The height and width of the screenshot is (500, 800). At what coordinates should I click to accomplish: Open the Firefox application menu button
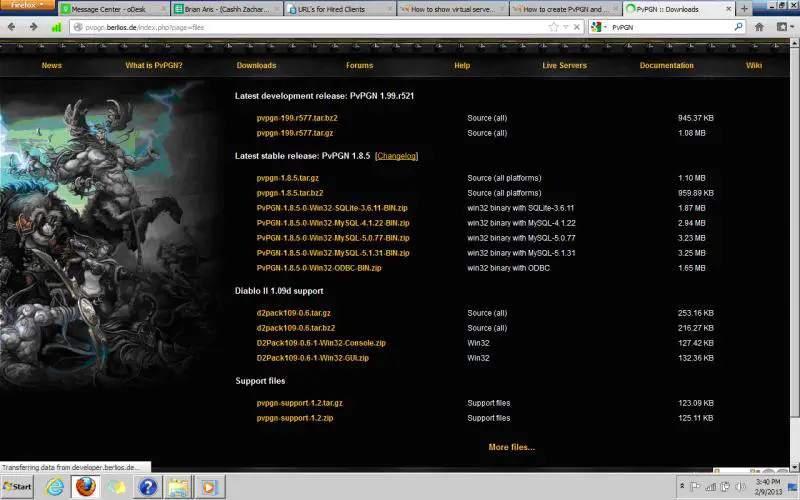pos(28,6)
